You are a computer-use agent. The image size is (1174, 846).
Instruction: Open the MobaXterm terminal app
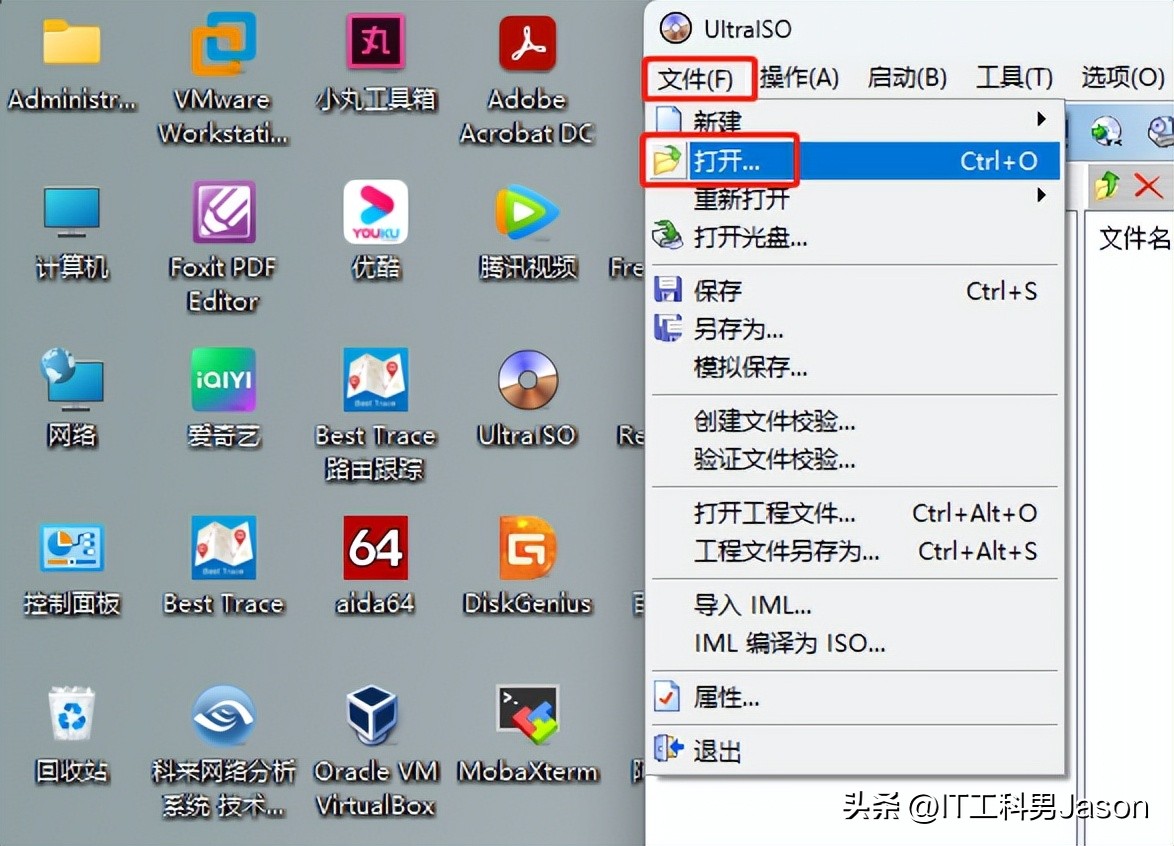[526, 714]
